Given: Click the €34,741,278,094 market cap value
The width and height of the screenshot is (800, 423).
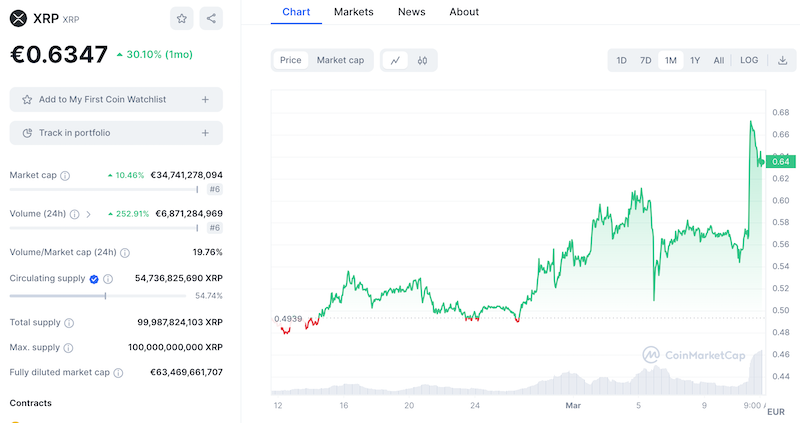Looking at the screenshot, I should (186, 175).
